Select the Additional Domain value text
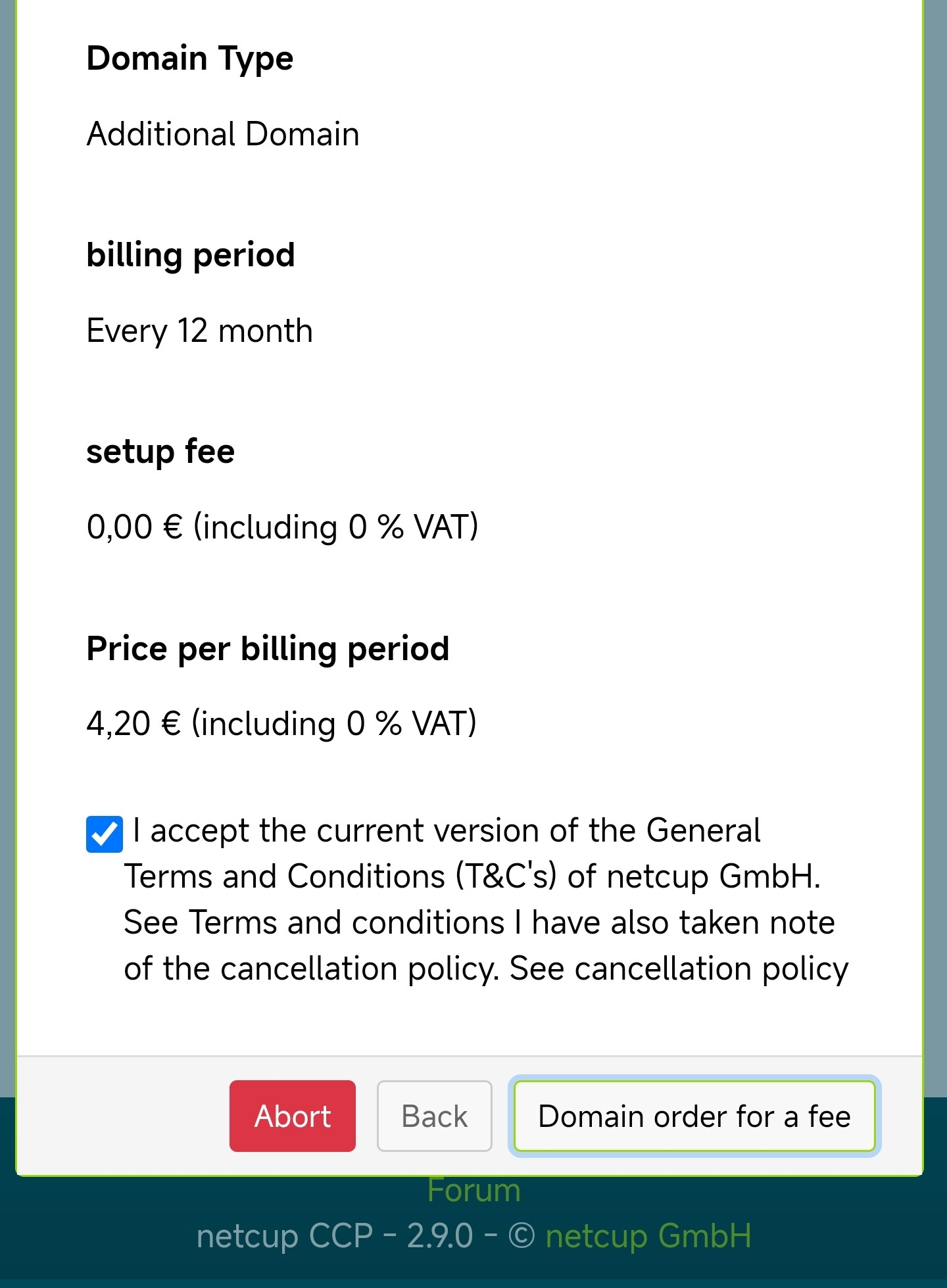This screenshot has height=1288, width=947. (223, 134)
